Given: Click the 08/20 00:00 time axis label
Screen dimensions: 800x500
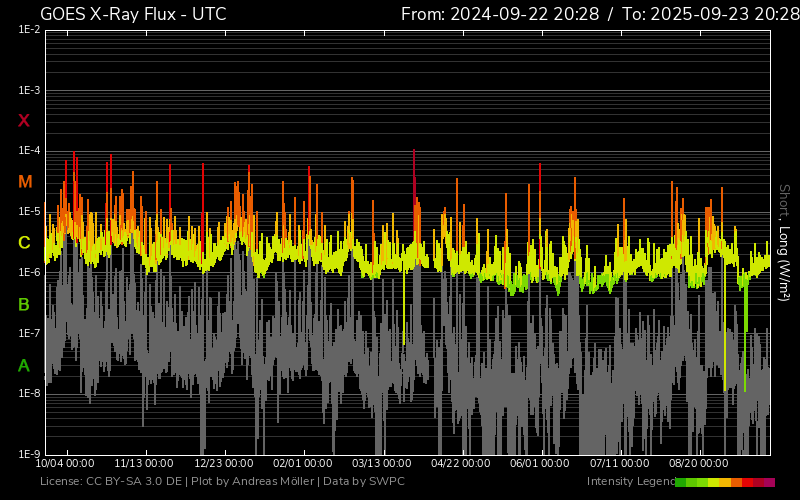Looking at the screenshot, I should click(698, 464).
